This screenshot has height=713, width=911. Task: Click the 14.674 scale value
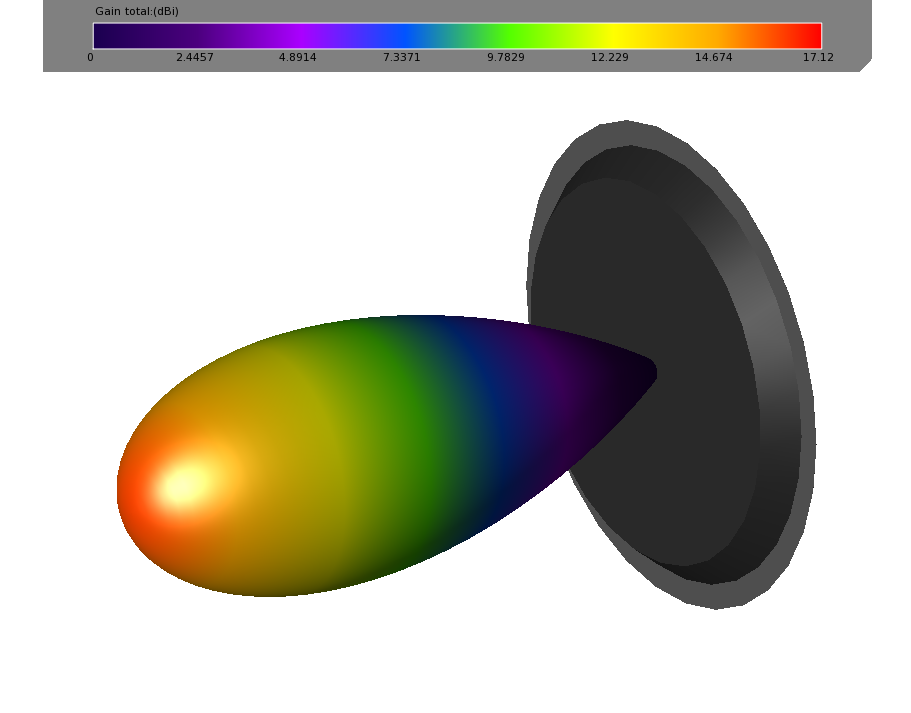(713, 57)
